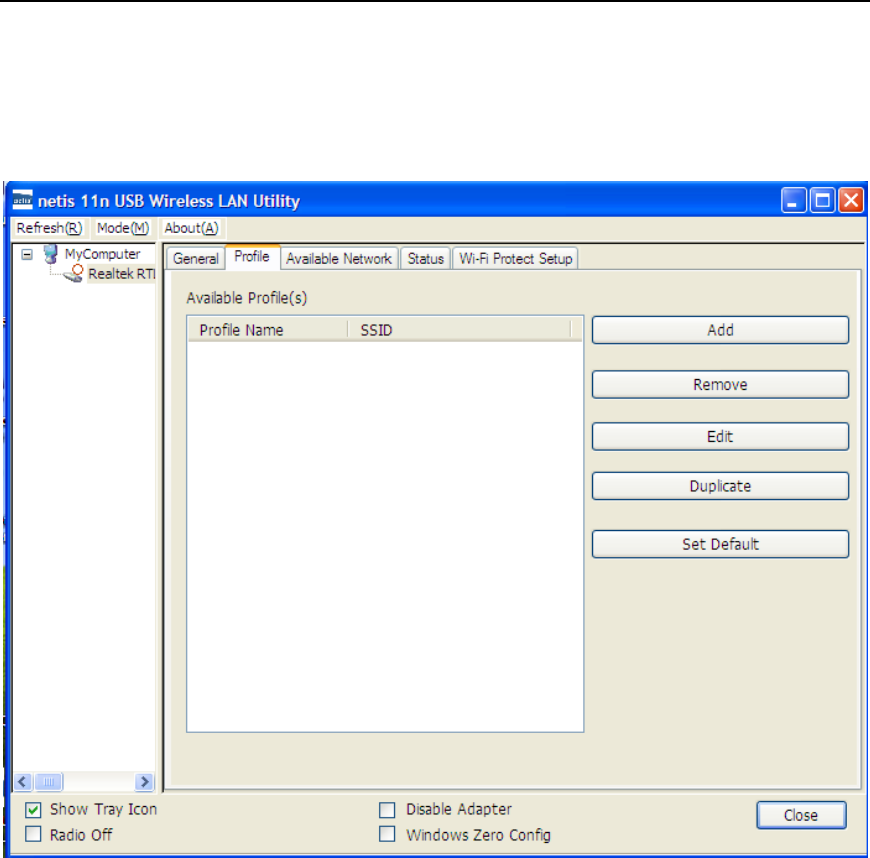Enable Windows Zero Config checkbox
The image size is (870, 858).
pos(387,834)
